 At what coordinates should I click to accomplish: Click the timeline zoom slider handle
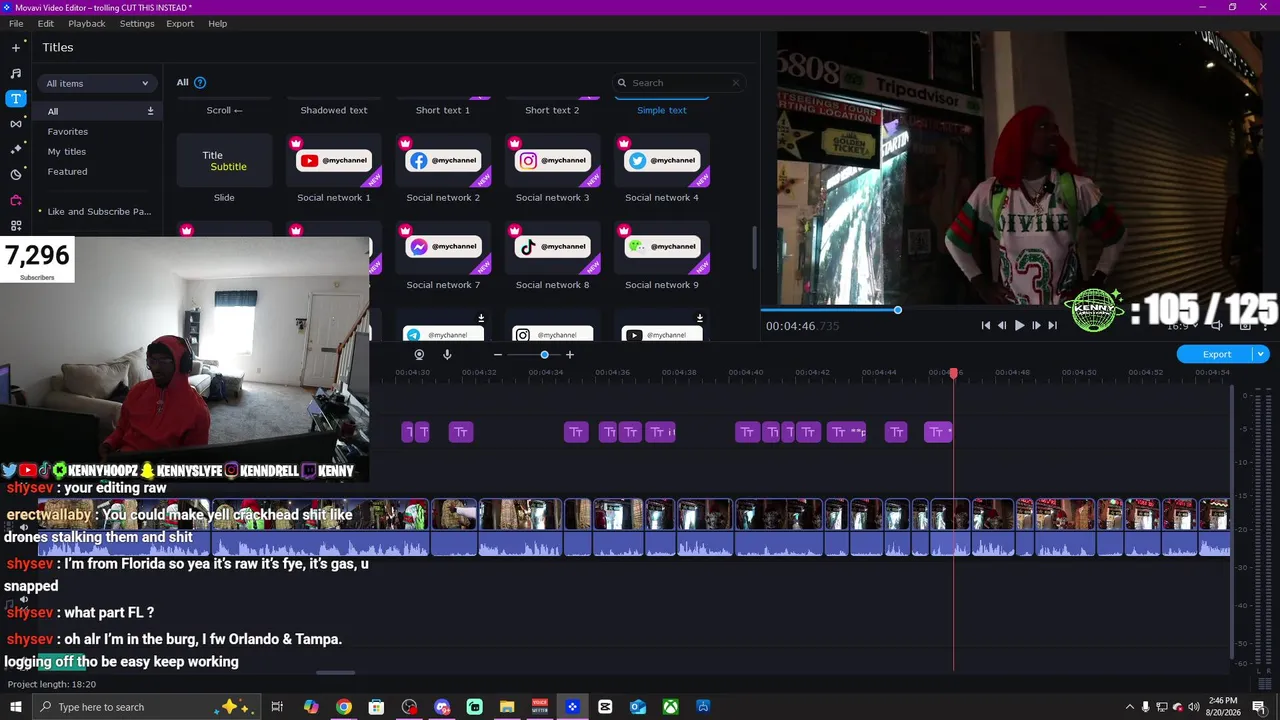point(544,354)
